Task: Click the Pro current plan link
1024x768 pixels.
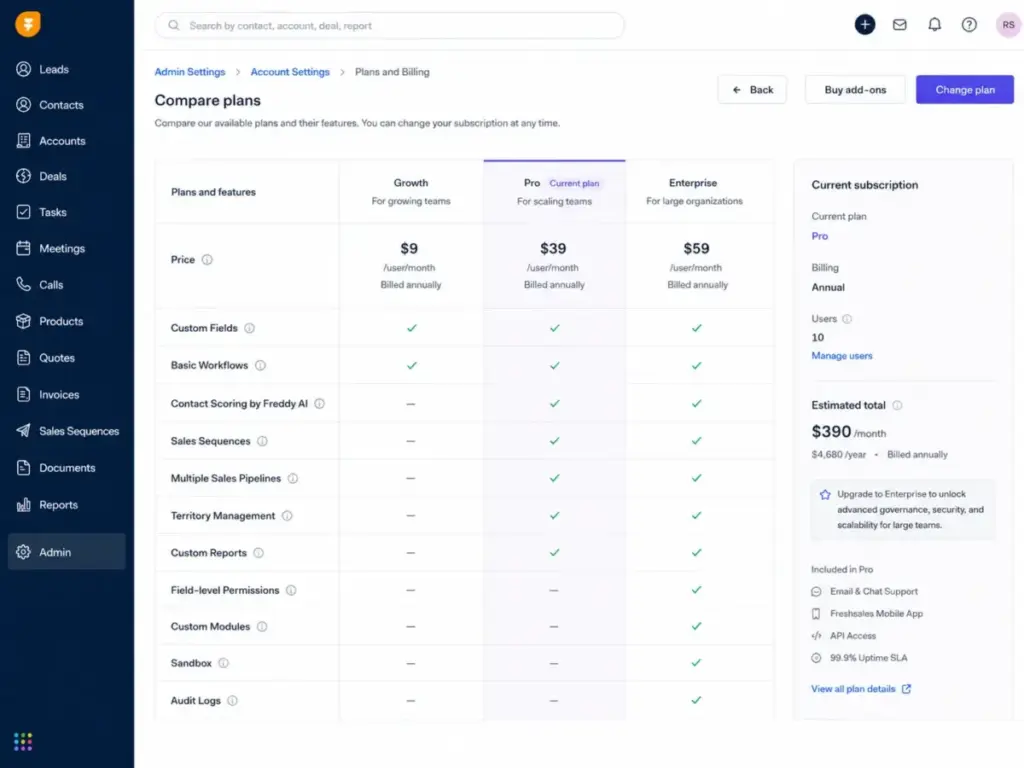Action: tap(820, 236)
